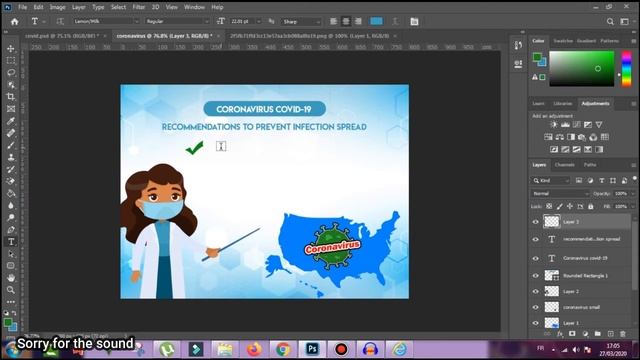Viewport: 640px width, 360px height.
Task: Create warped text from options bar
Action: point(395,21)
